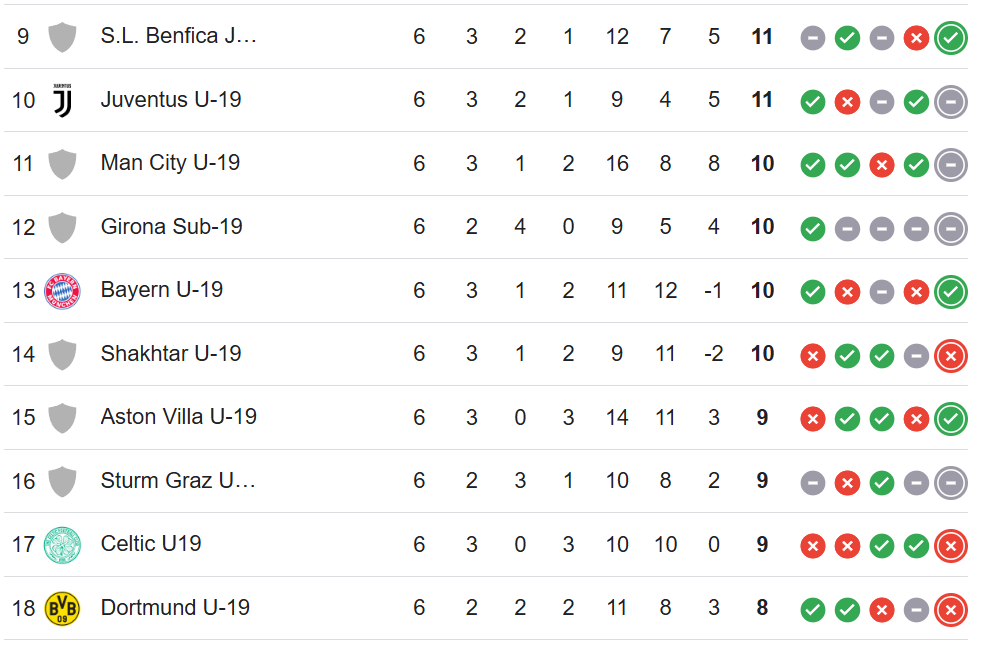Click Bayern U-19's latest win result icon
Image resolution: width=985 pixels, height=645 pixels.
click(x=950, y=292)
